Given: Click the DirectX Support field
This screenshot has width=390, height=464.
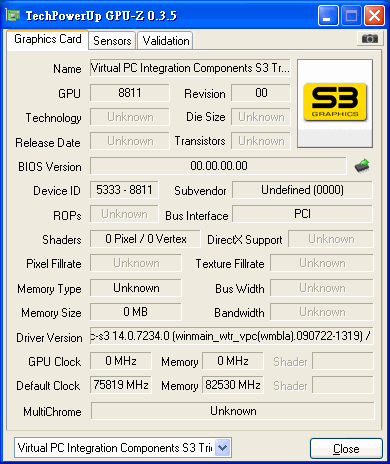Looking at the screenshot, I should coord(331,239).
